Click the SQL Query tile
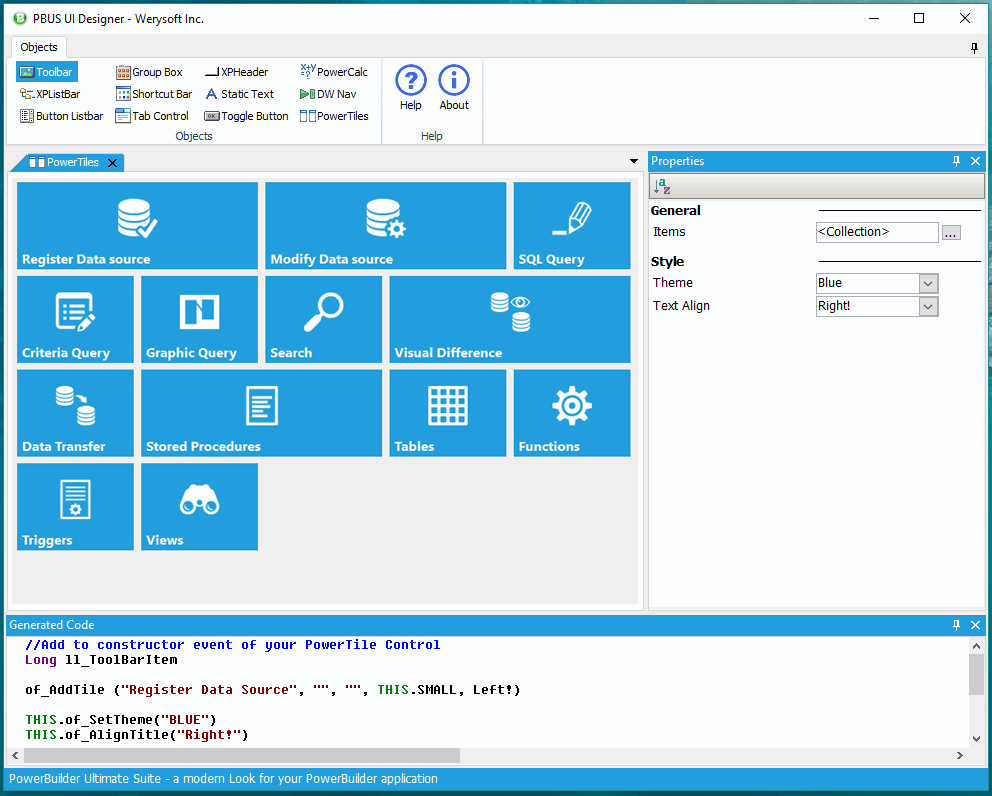 pos(571,225)
